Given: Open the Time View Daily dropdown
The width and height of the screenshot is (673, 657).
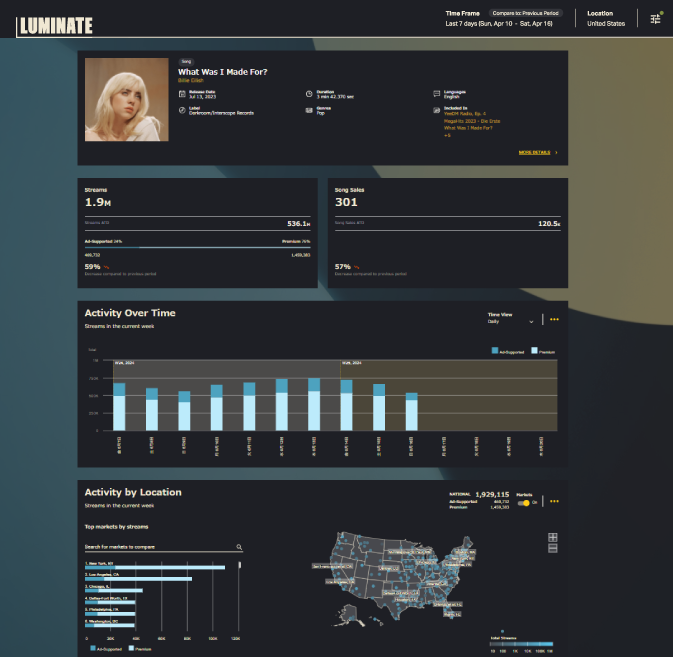Looking at the screenshot, I should 510,322.
